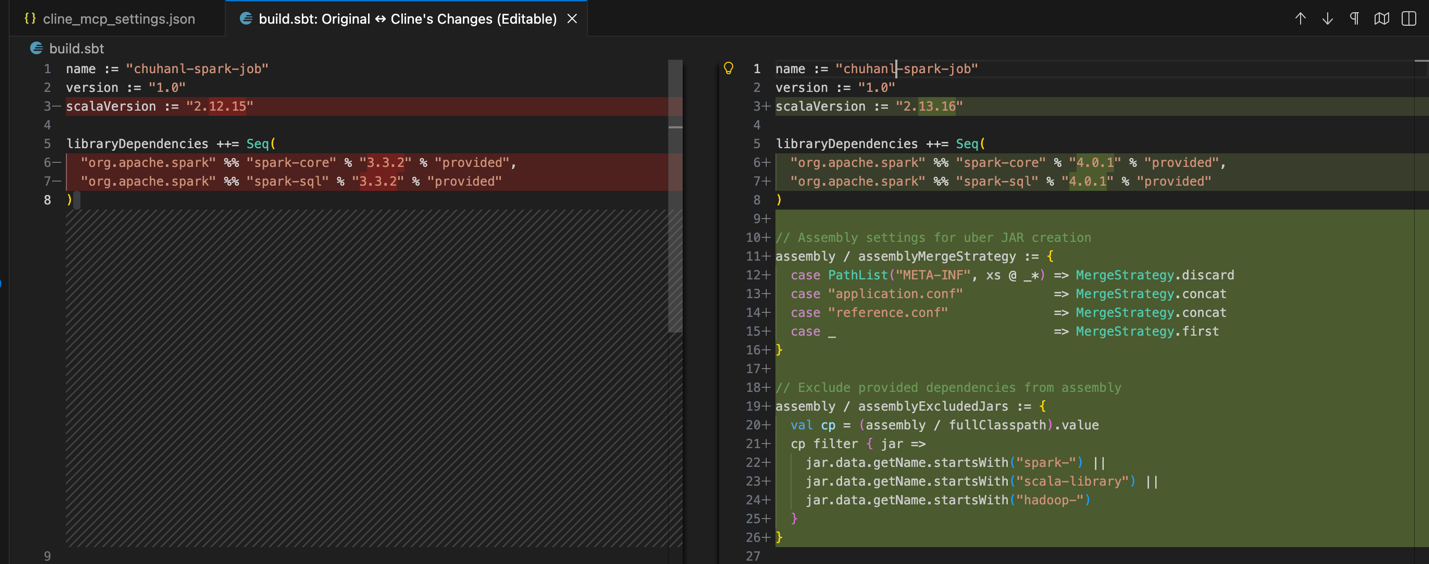The image size is (1429, 564).
Task: Click left pane version := "1.0" line
Action: (x=126, y=87)
